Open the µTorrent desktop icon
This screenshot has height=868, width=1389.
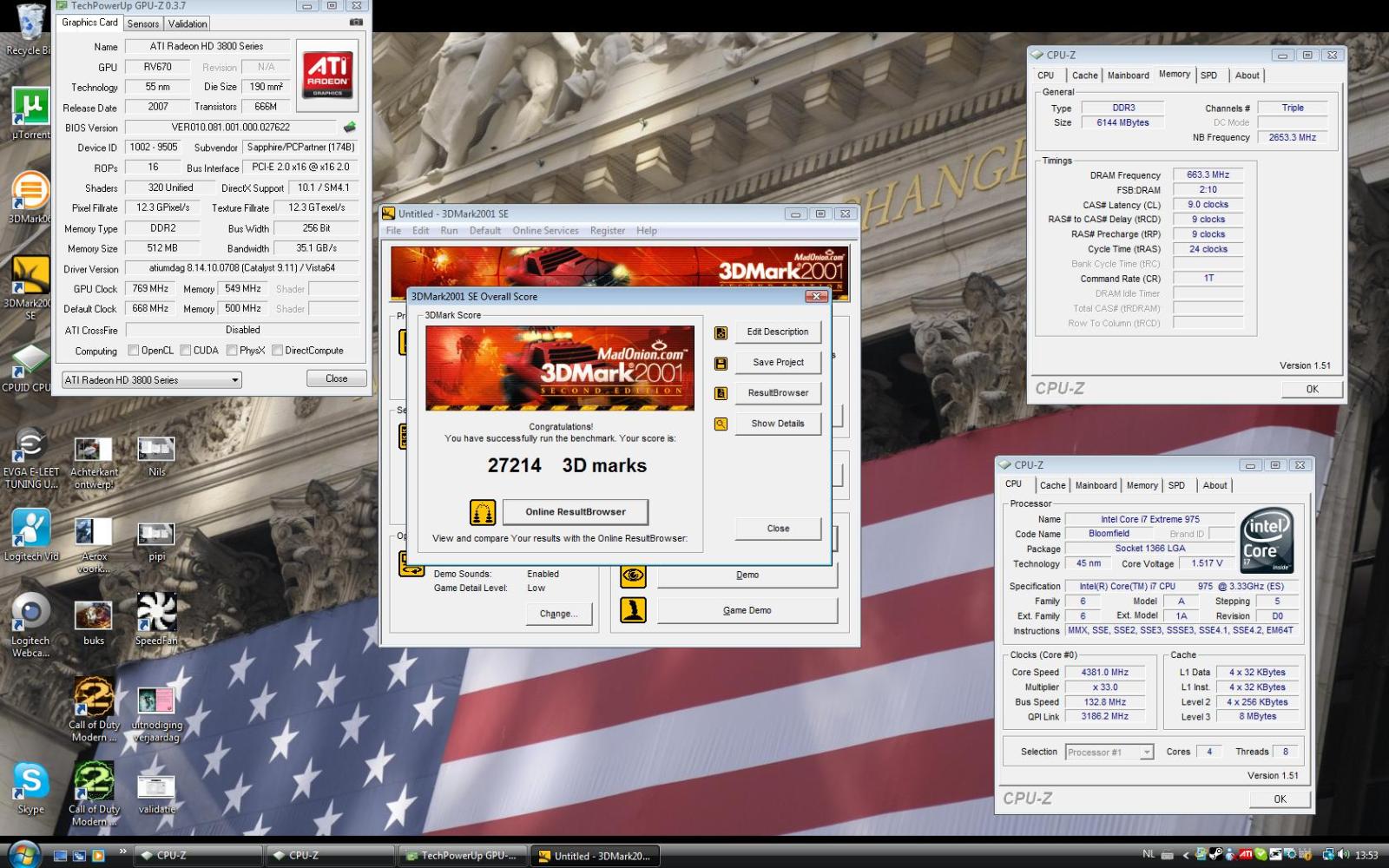30,114
